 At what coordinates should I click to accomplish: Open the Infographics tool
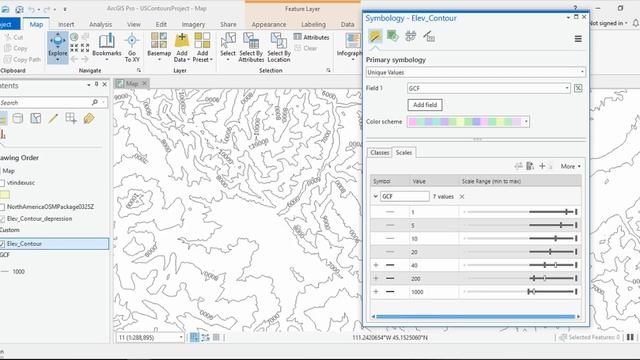click(350, 47)
